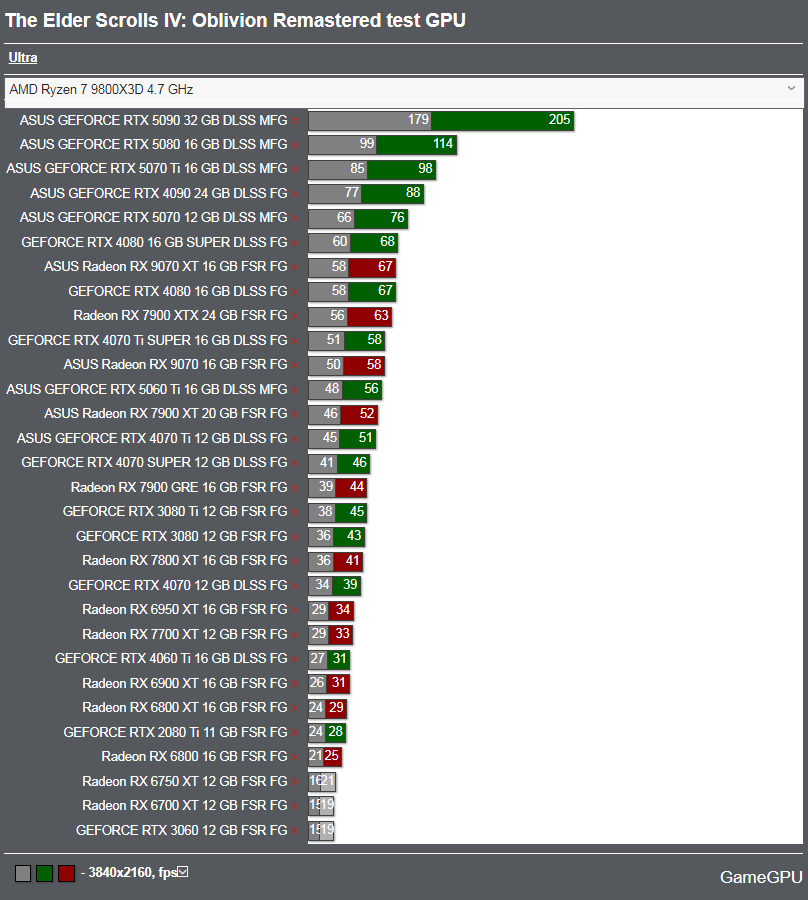
Task: Click the red X beside RTX 5080 16 GB
Action: tap(295, 145)
